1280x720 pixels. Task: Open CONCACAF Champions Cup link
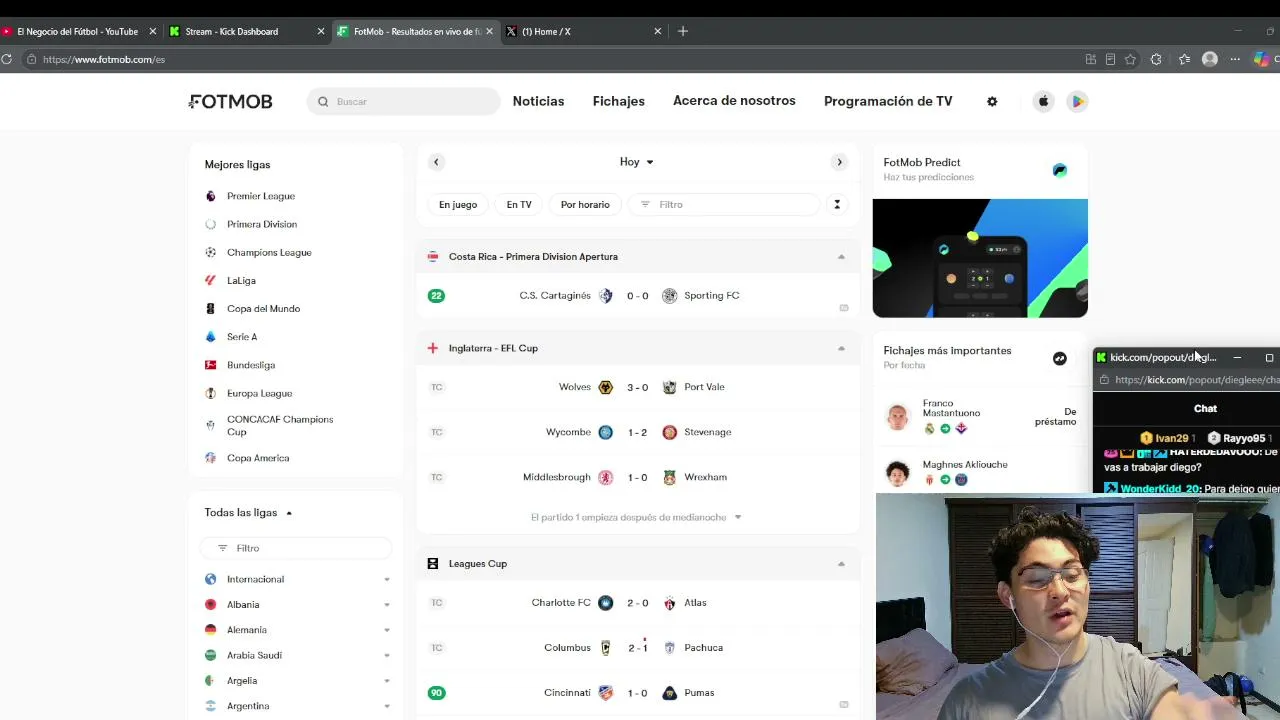click(279, 425)
